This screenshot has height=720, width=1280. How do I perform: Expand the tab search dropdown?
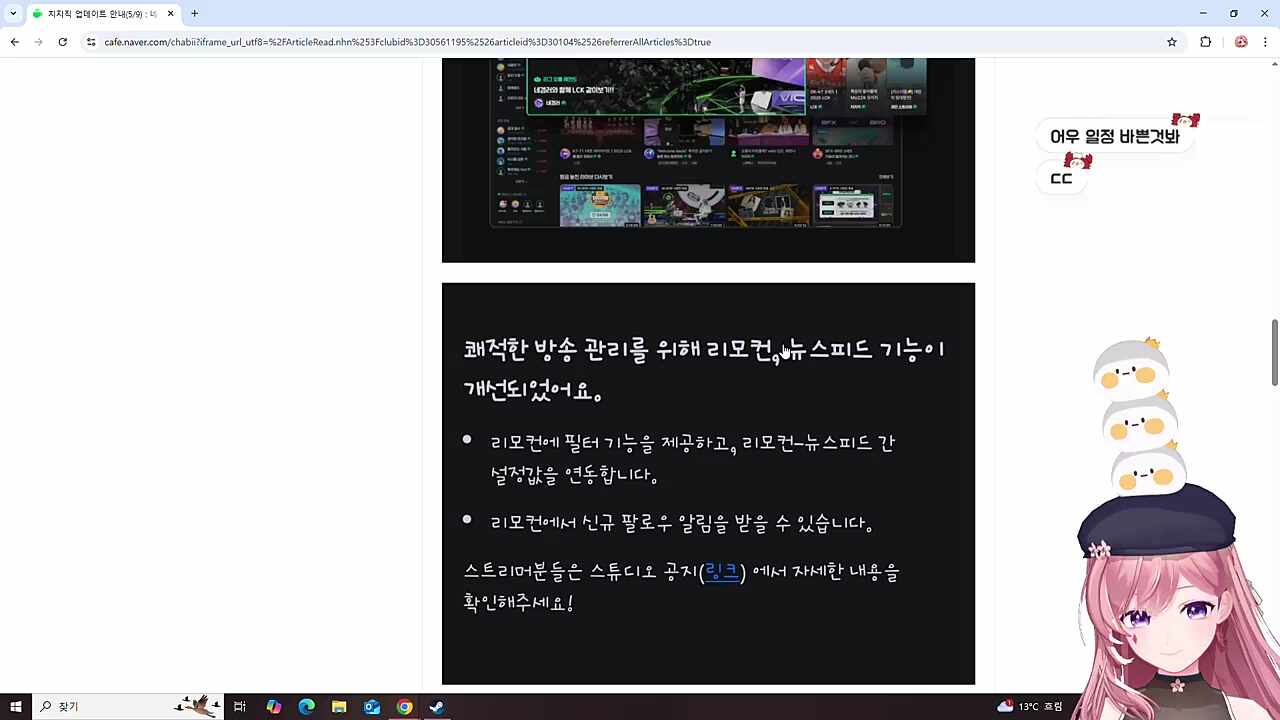point(13,14)
